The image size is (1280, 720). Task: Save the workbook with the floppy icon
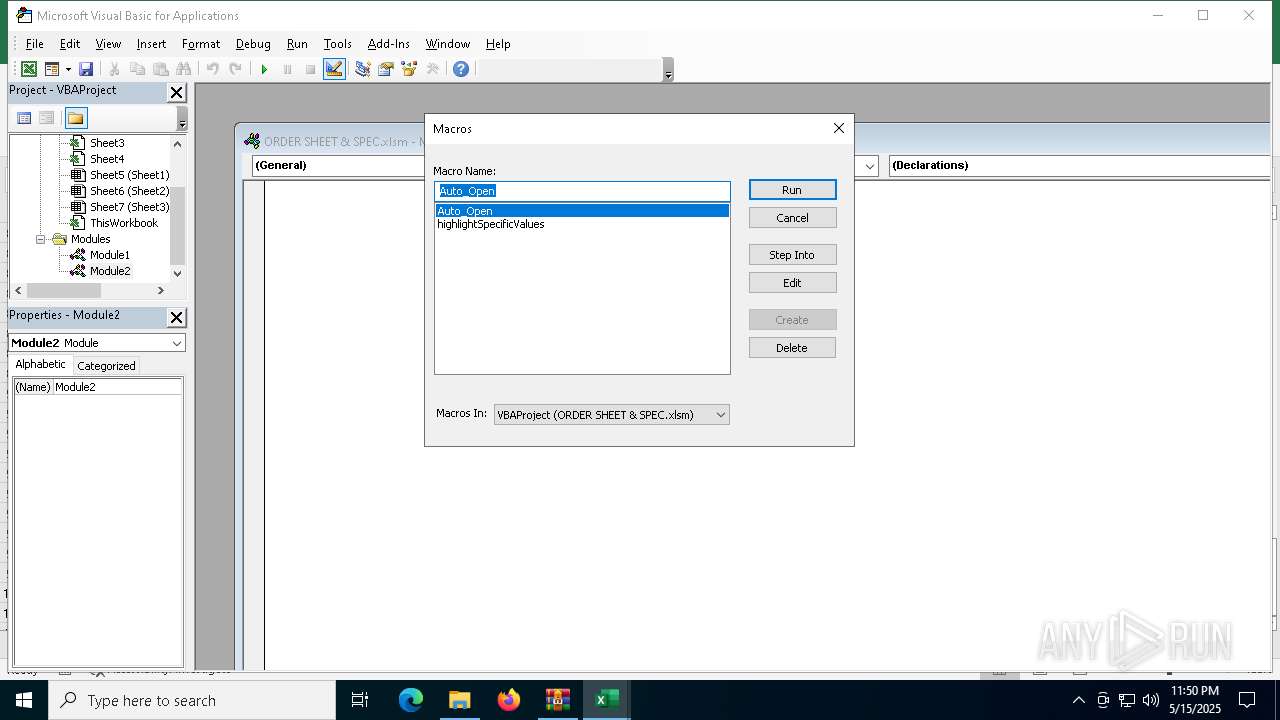(x=86, y=69)
